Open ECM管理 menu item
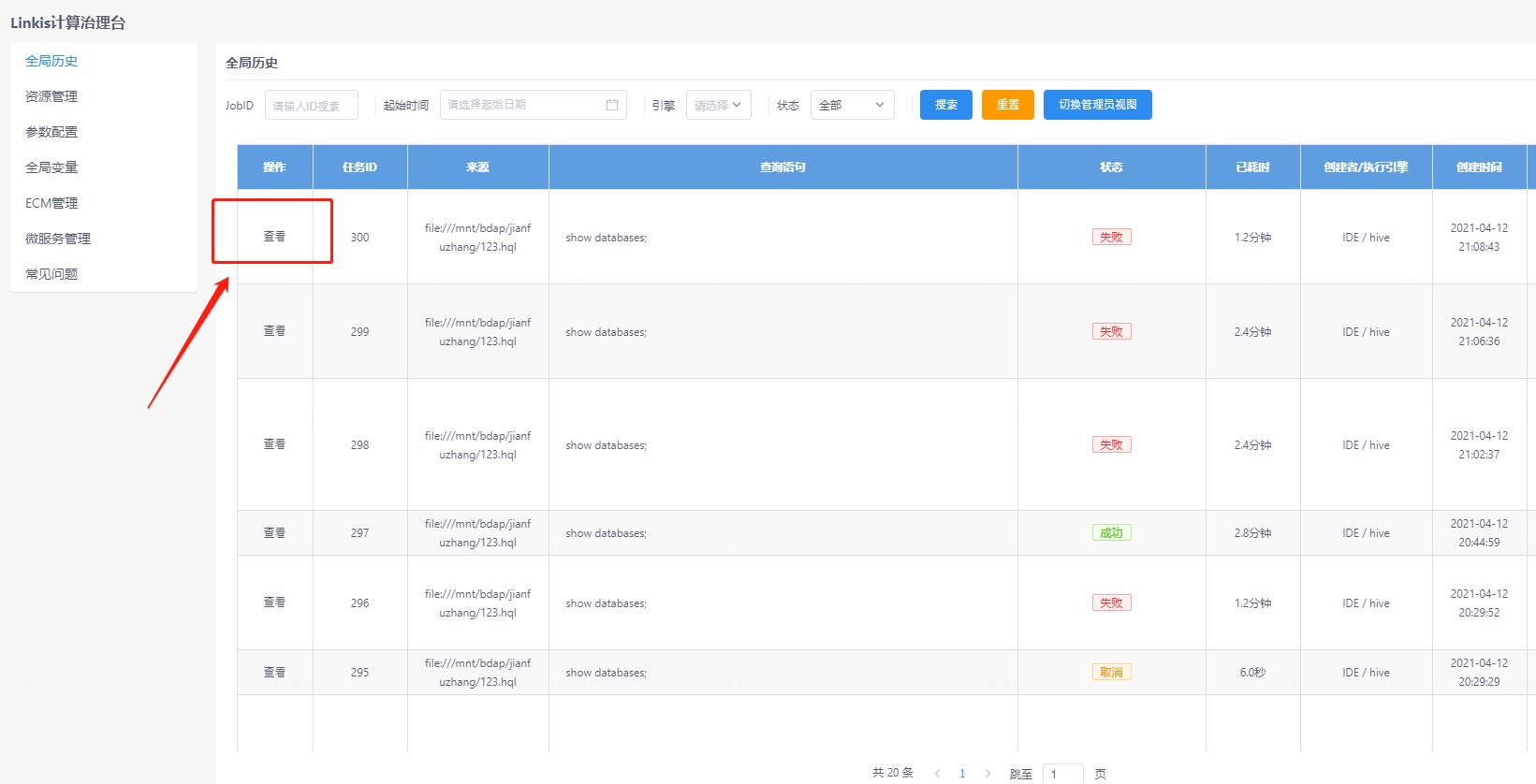The height and width of the screenshot is (784, 1536). click(x=51, y=203)
